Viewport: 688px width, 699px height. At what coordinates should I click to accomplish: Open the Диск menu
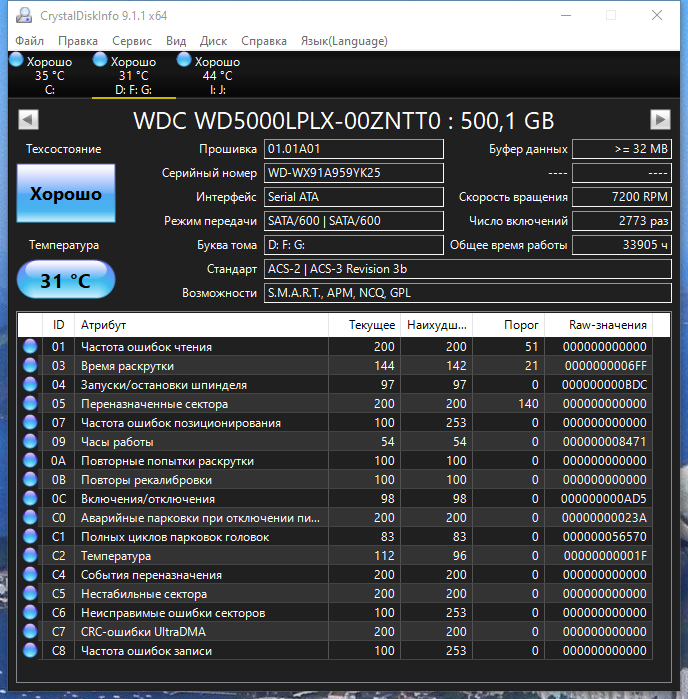[x=213, y=41]
